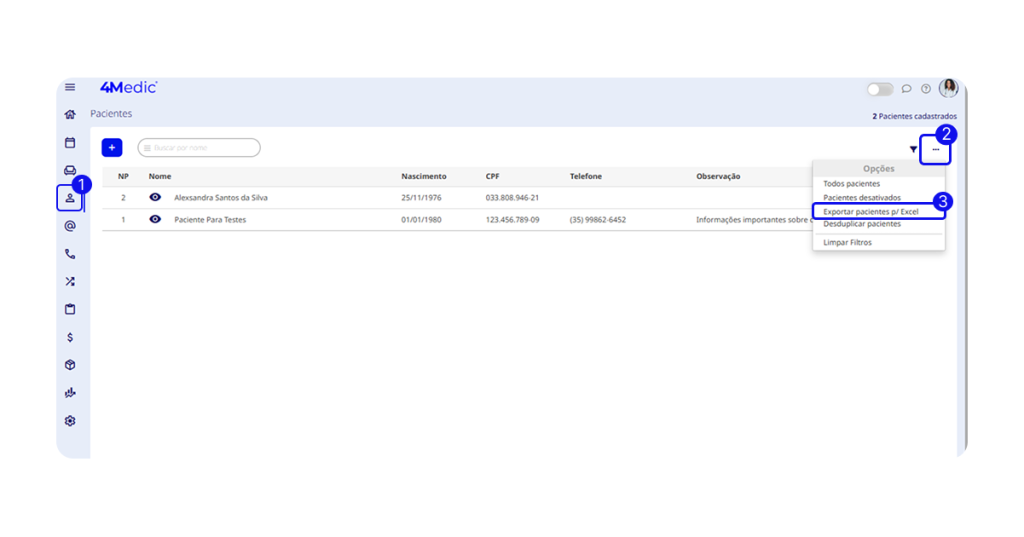Select Limpar Filtros in the options menu
Image resolution: width=1024 pixels, height=537 pixels.
[x=847, y=243]
